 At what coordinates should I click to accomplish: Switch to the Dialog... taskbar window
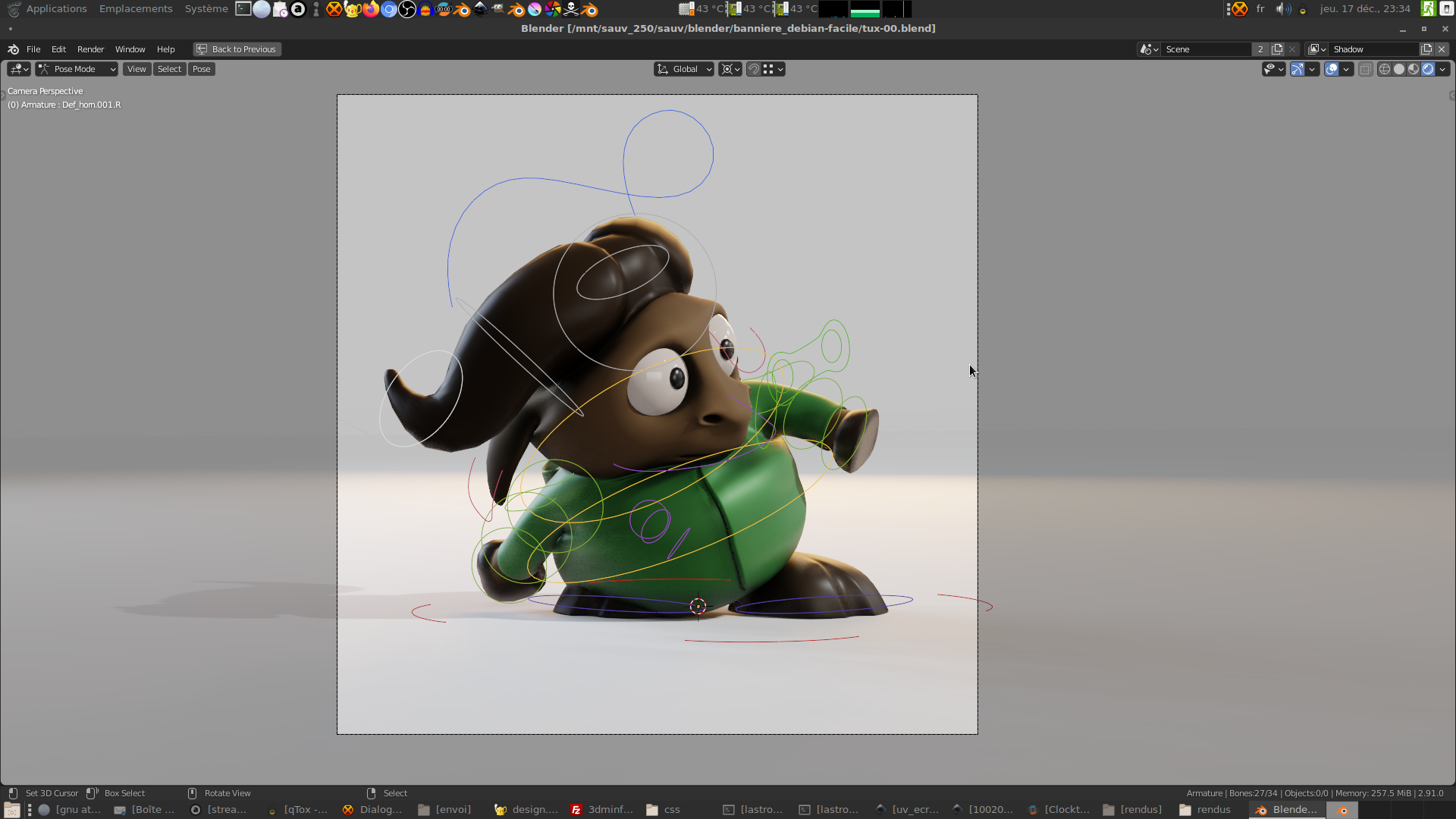(x=372, y=810)
